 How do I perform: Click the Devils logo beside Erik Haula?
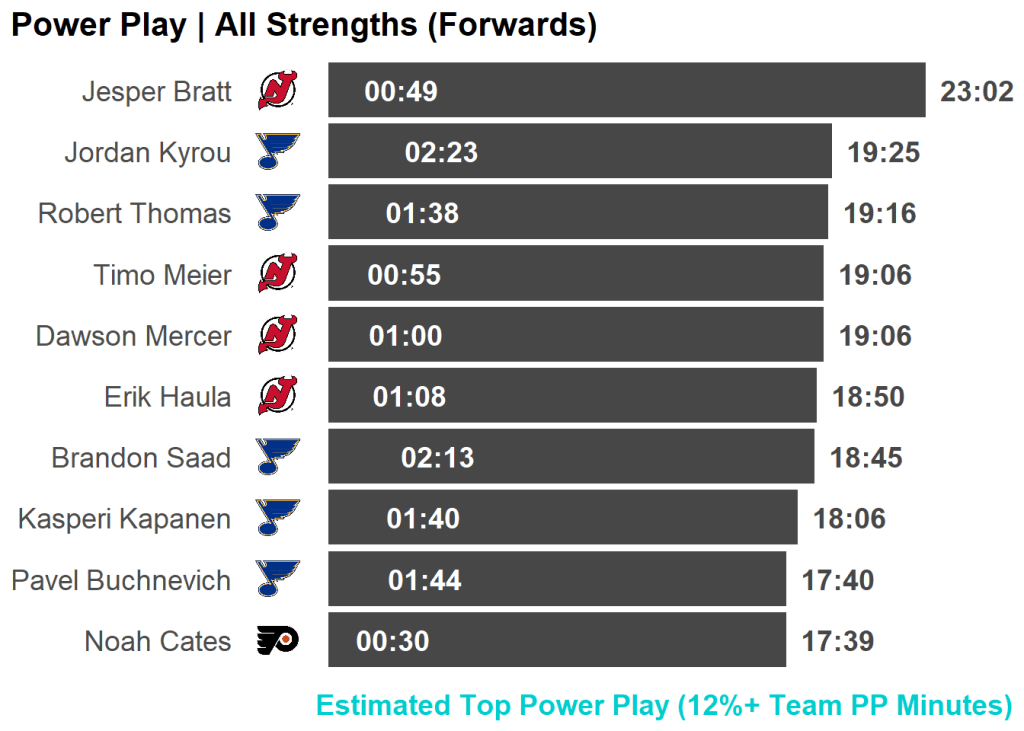(x=277, y=396)
